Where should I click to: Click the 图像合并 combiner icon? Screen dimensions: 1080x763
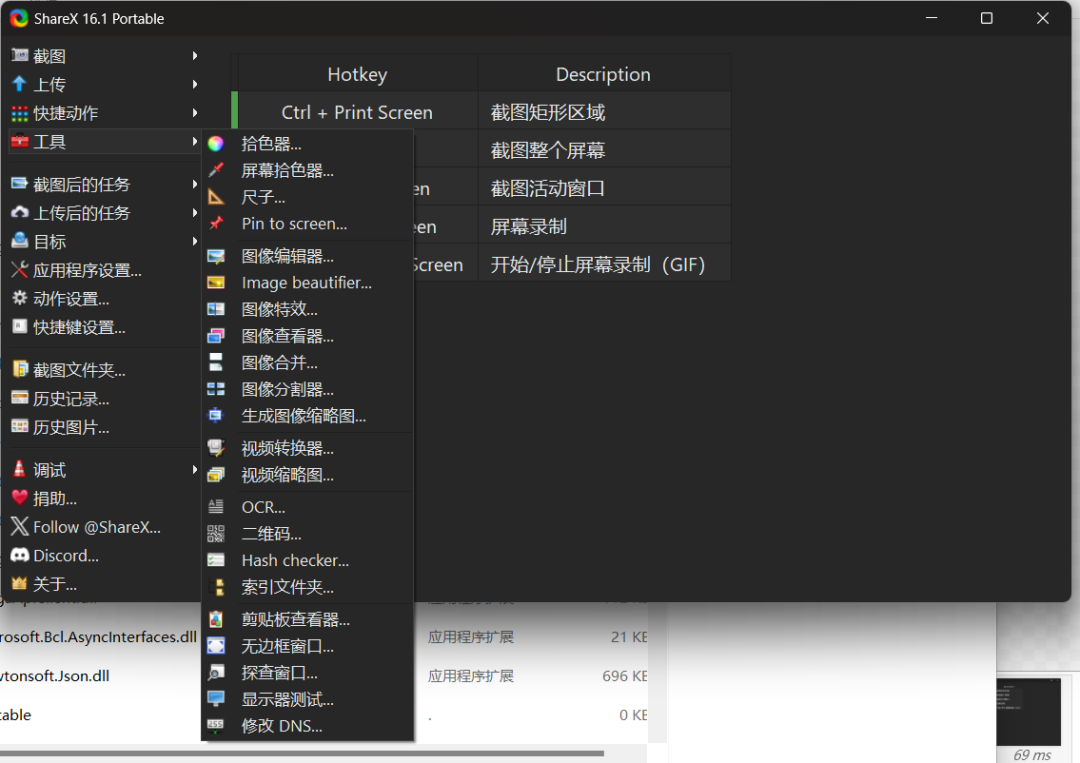[216, 362]
